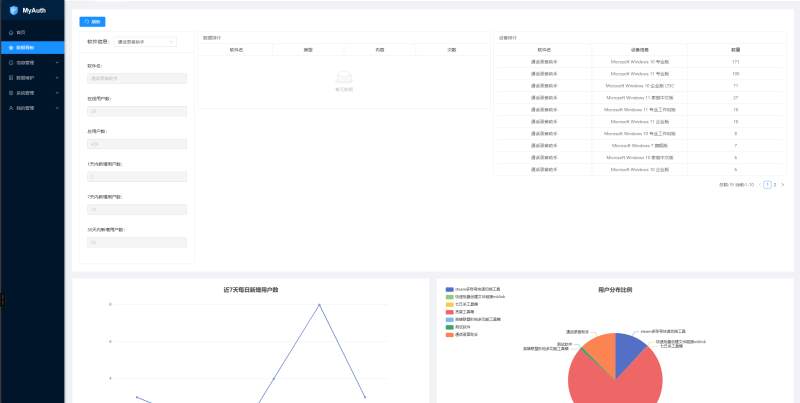Expand the sidebar submenu with the user icon
This screenshot has height=403, width=800.
(32, 108)
